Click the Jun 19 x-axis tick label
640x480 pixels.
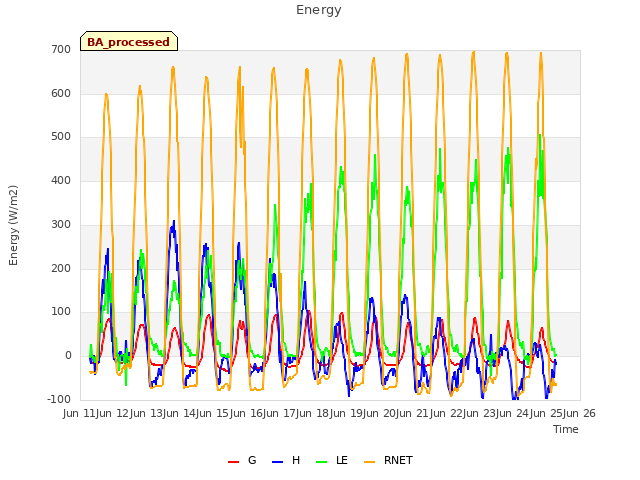pos(345,413)
